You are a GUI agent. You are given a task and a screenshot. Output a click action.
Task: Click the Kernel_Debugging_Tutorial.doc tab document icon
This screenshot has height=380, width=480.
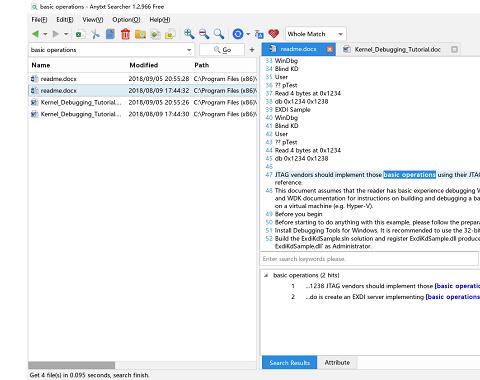click(x=347, y=49)
